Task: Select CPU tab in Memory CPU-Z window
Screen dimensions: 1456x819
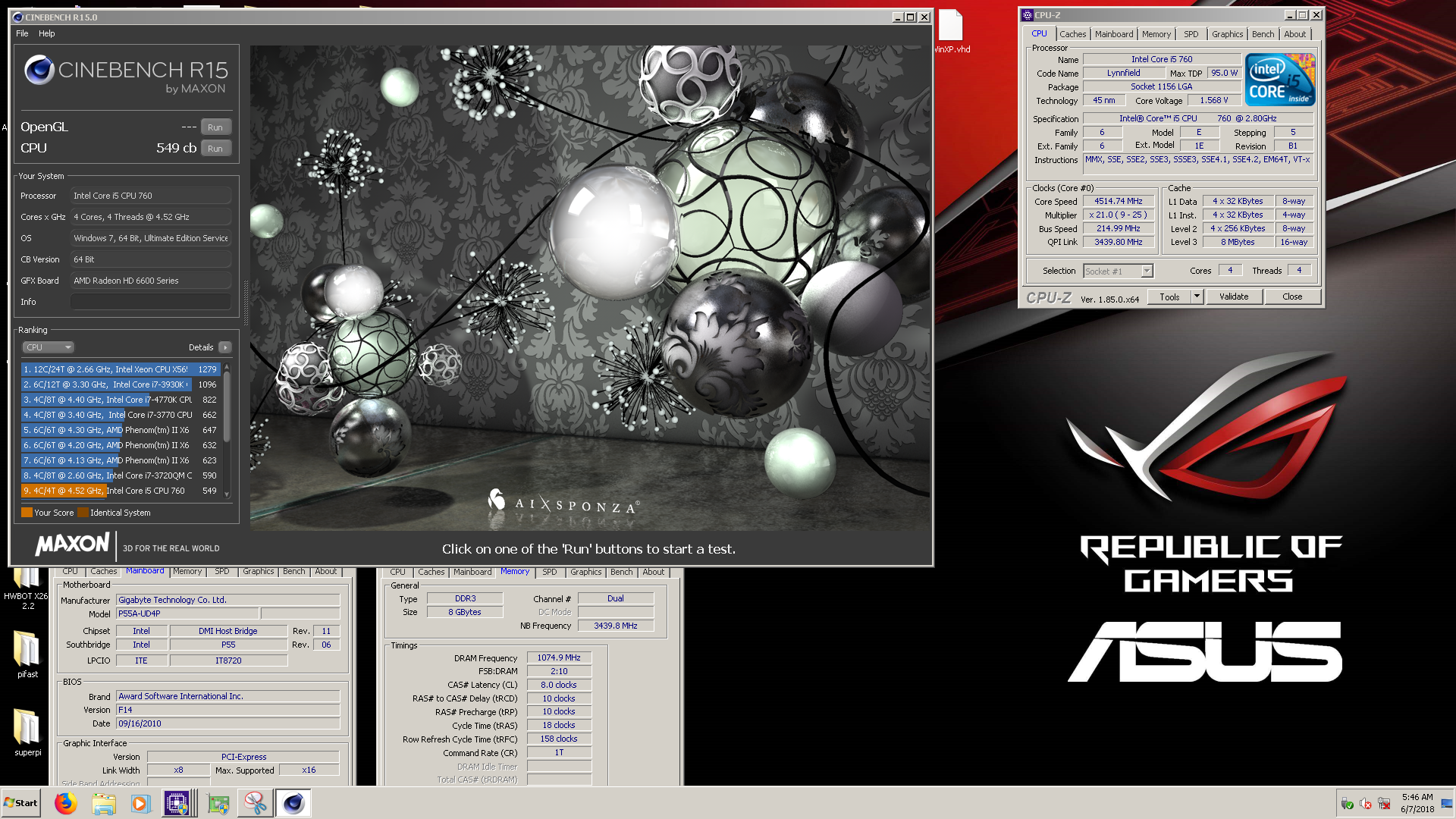Action: point(397,572)
